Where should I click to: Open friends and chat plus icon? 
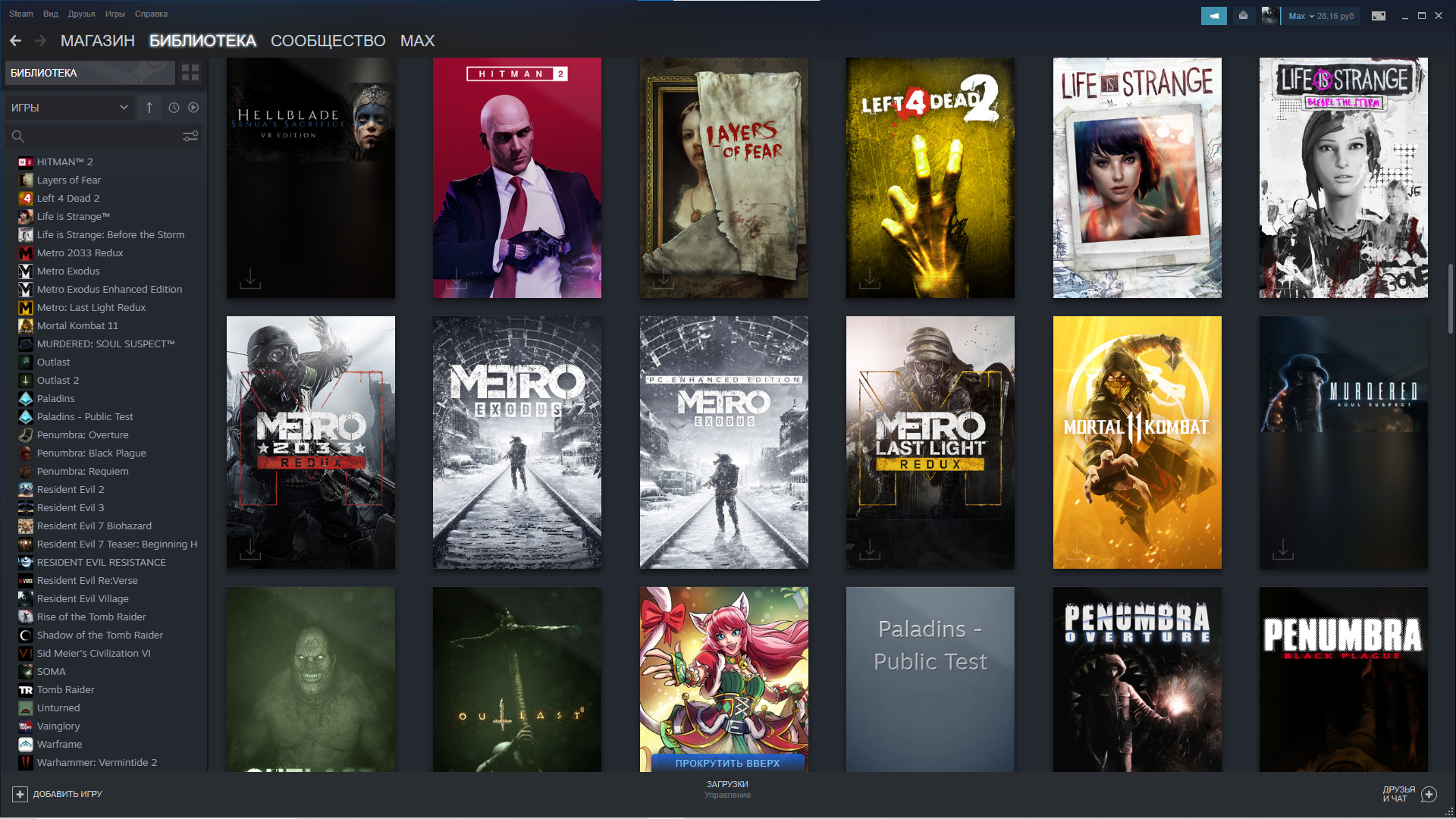click(x=1429, y=794)
